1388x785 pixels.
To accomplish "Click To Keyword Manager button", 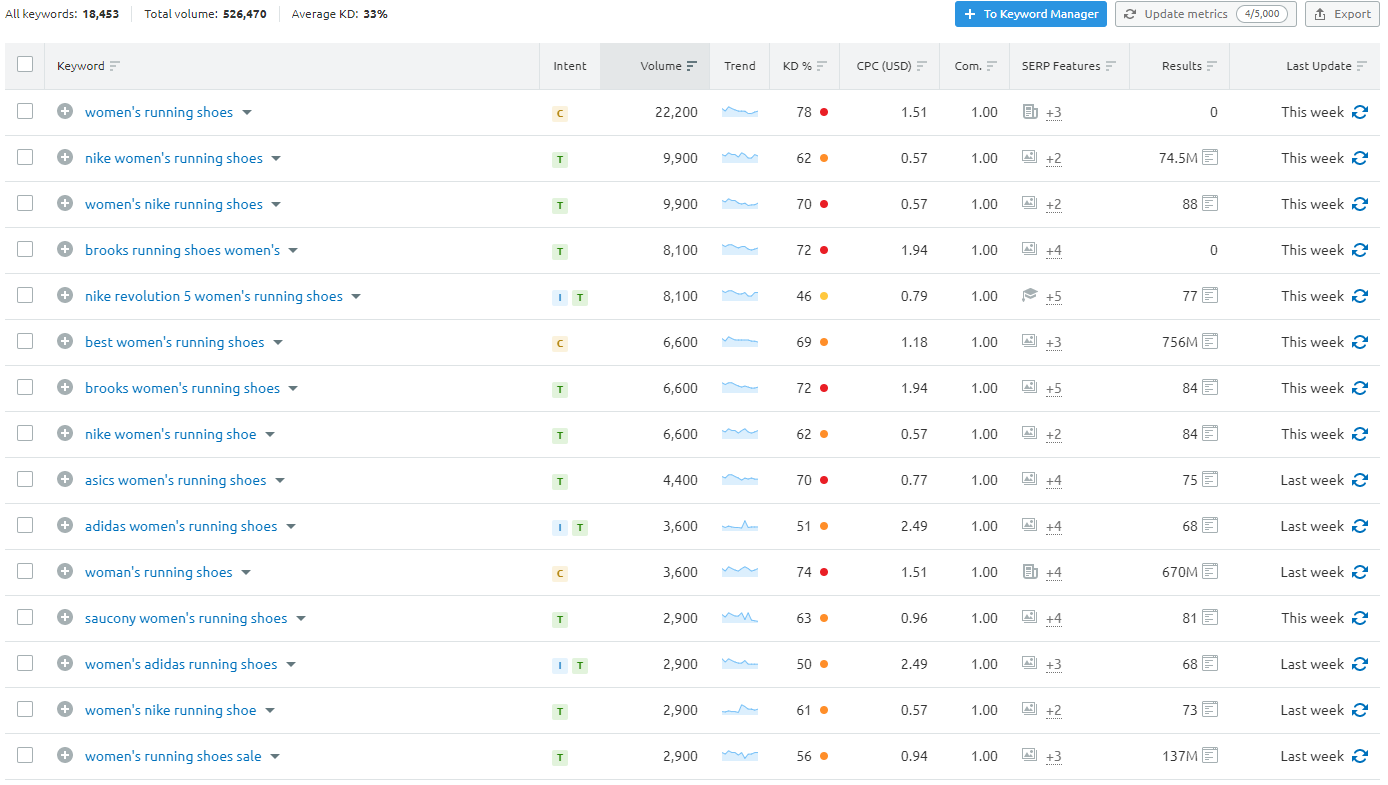I will 1030,14.
